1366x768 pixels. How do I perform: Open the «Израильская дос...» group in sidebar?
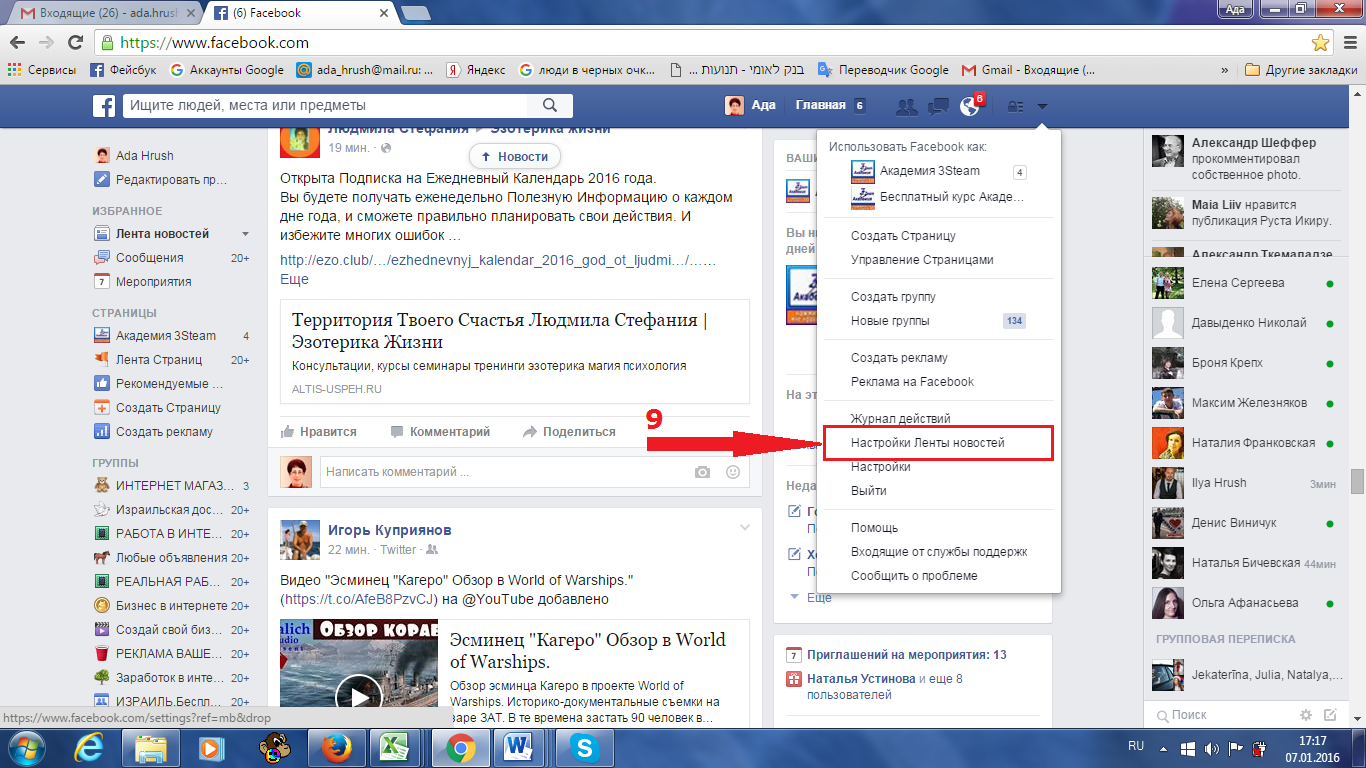(x=171, y=510)
